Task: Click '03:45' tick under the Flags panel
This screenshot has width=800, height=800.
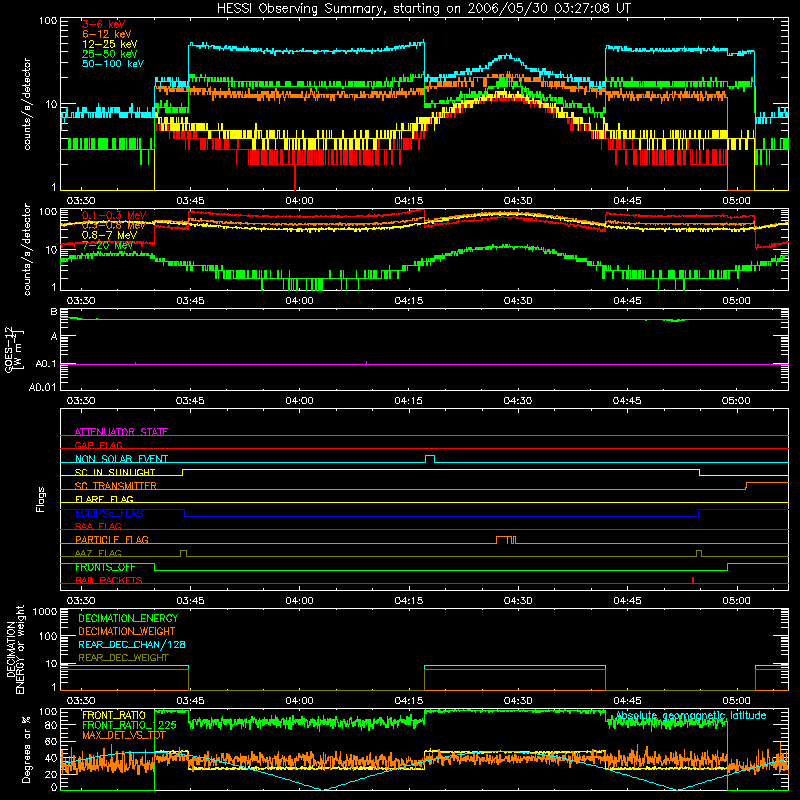Action: point(190,600)
